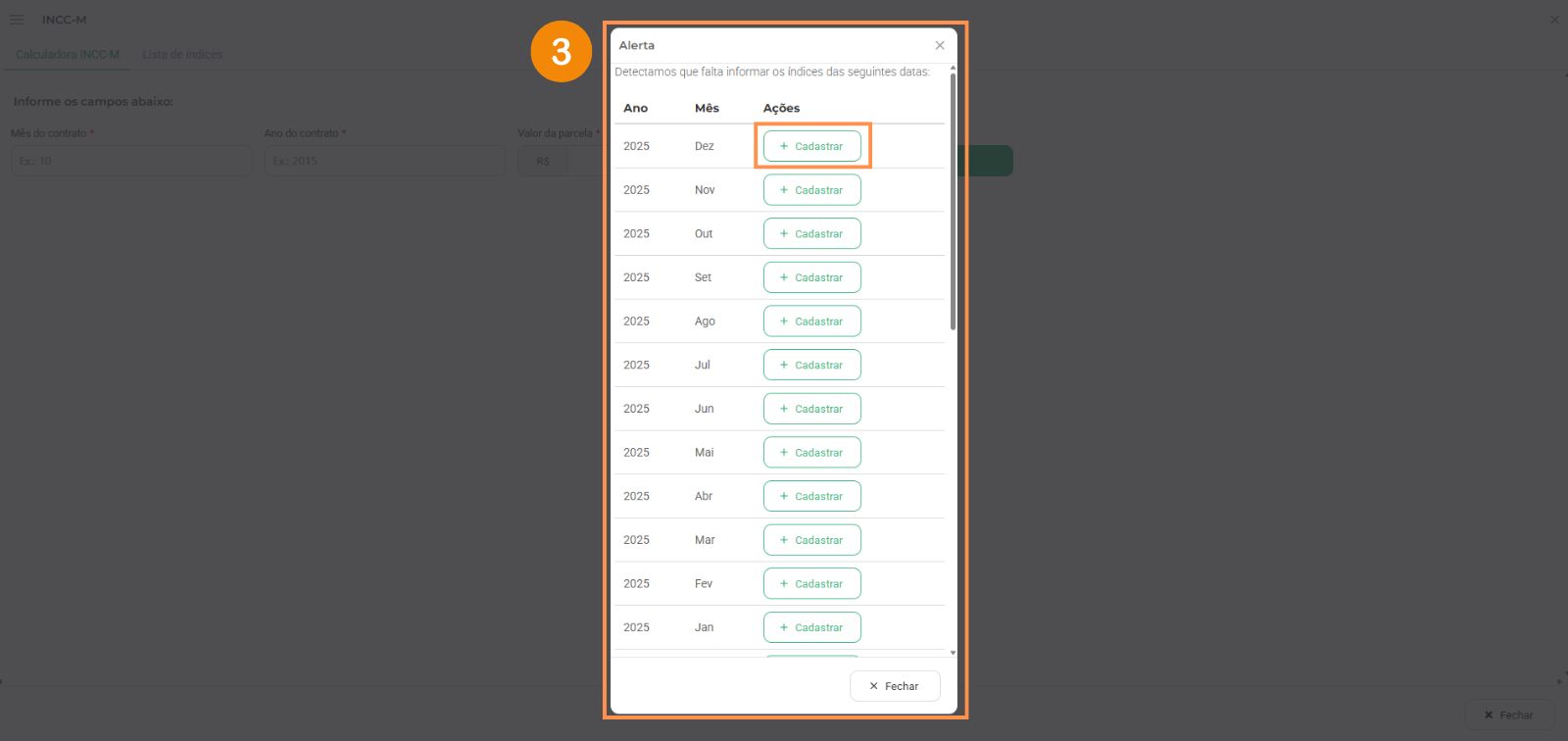This screenshot has width=1568, height=741.
Task: Click Cadastrar for Jan 2025
Action: pos(811,627)
